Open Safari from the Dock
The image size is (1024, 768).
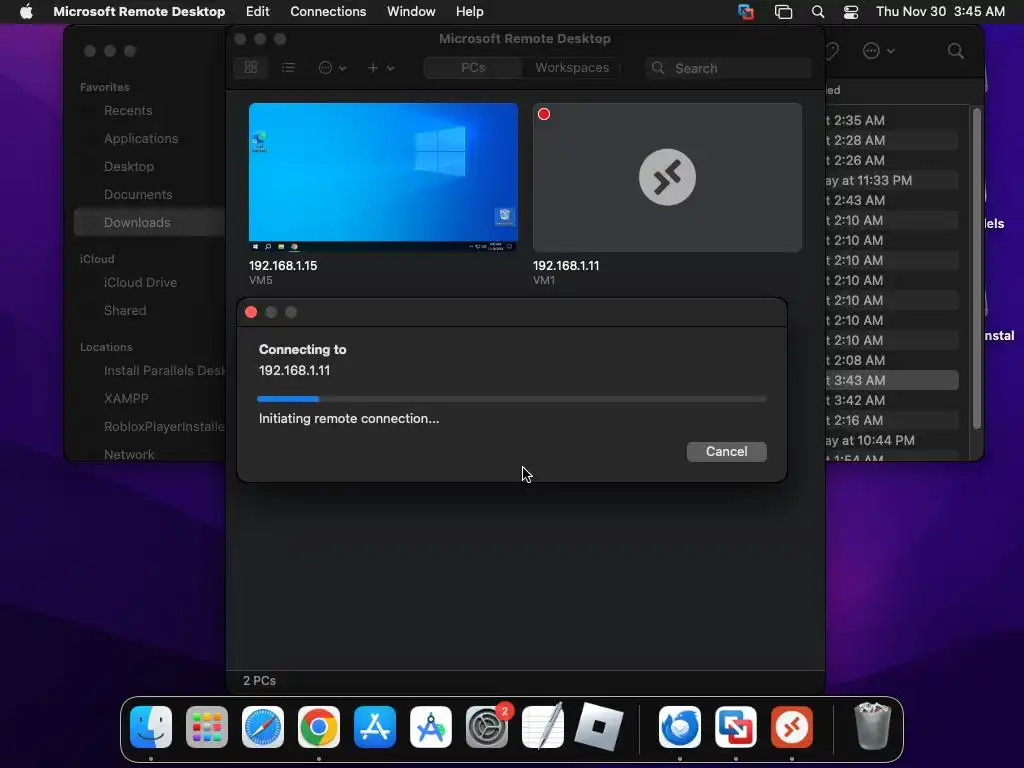click(x=263, y=727)
